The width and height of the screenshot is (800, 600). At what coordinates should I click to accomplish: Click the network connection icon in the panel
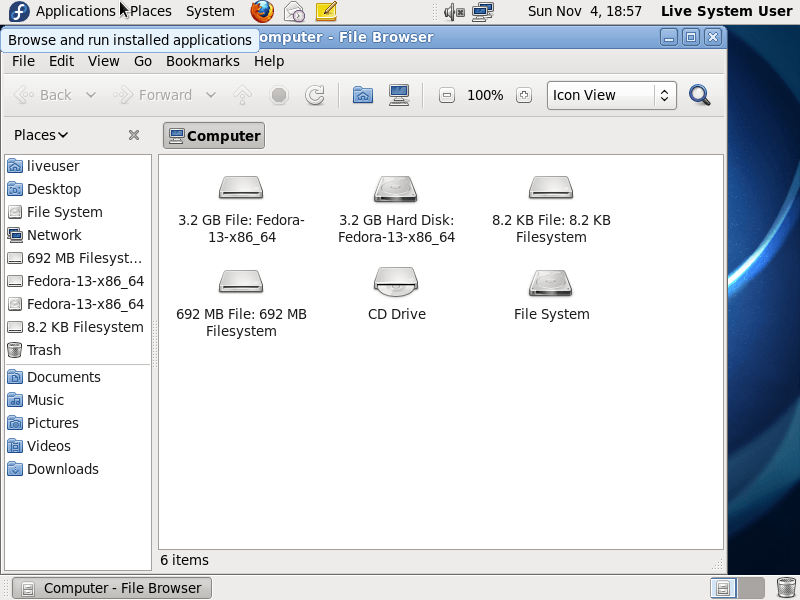coord(482,11)
